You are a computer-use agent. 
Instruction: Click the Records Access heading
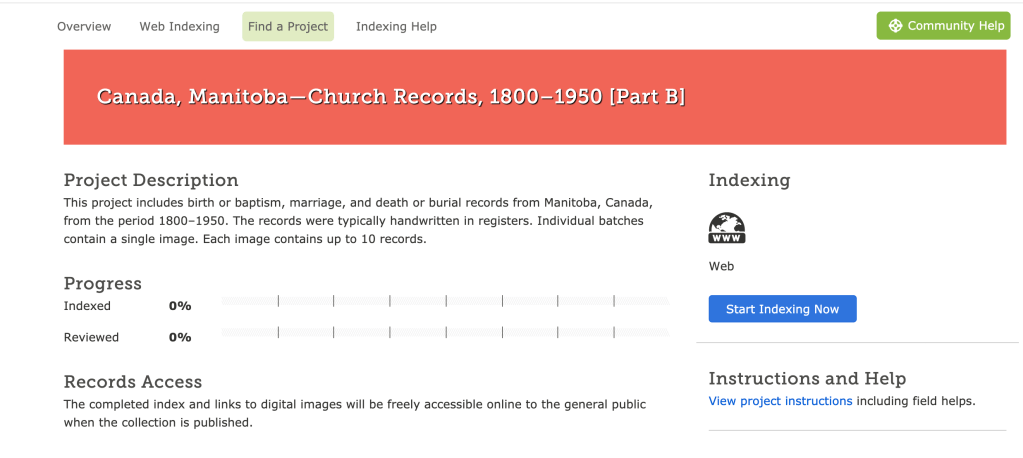point(133,382)
